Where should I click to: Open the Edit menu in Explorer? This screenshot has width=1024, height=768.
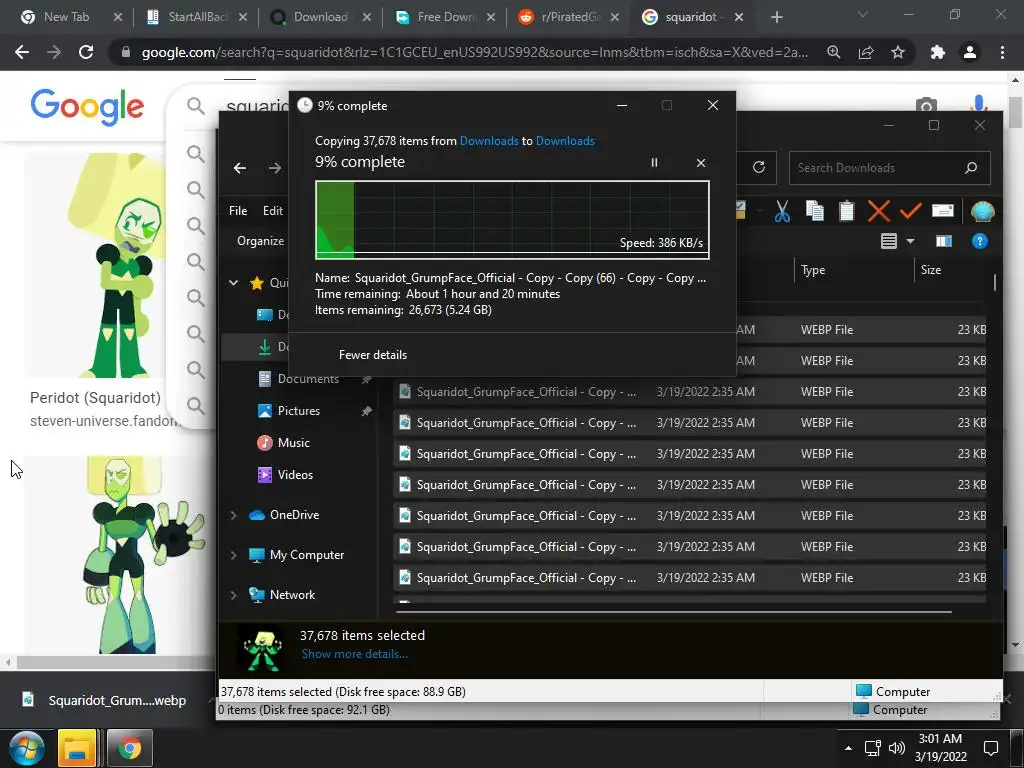(272, 210)
